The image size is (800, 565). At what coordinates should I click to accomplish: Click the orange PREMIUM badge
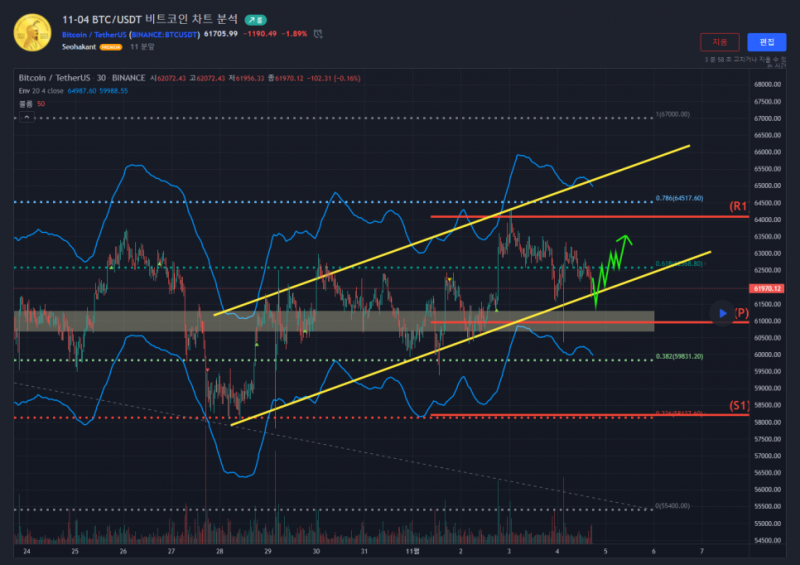(111, 47)
